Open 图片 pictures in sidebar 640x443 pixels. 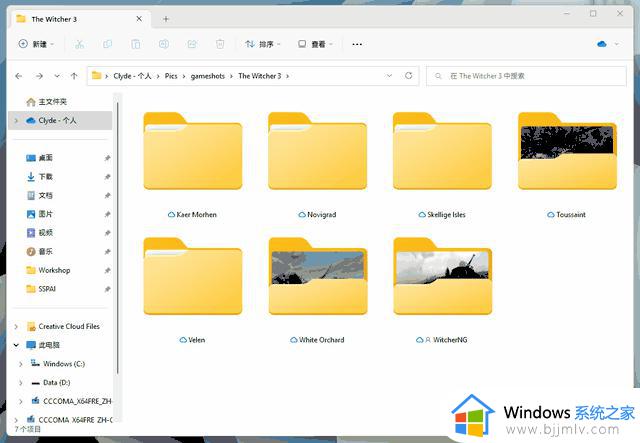point(45,214)
